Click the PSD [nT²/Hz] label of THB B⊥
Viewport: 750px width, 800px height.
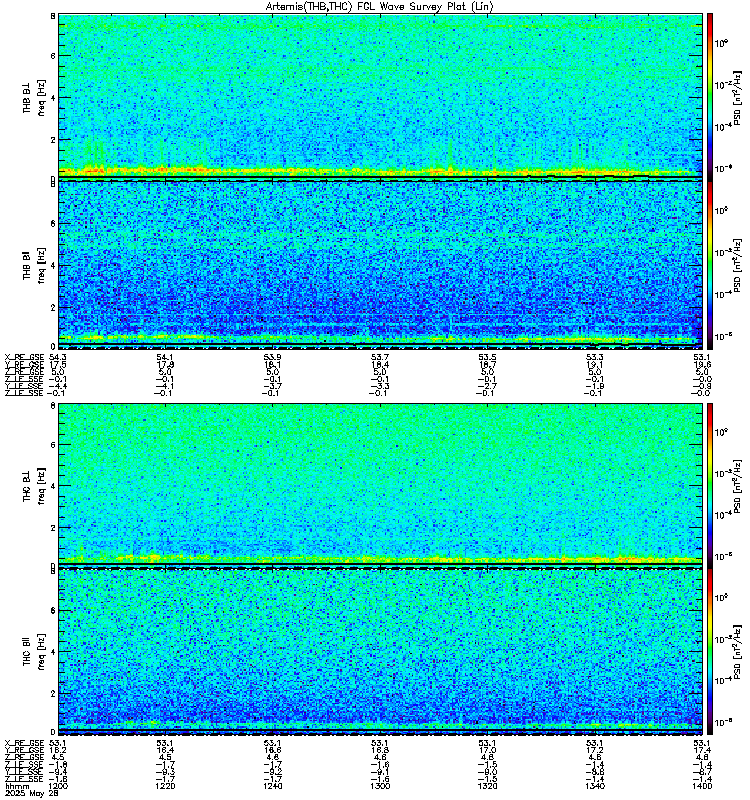pyautogui.click(x=738, y=97)
